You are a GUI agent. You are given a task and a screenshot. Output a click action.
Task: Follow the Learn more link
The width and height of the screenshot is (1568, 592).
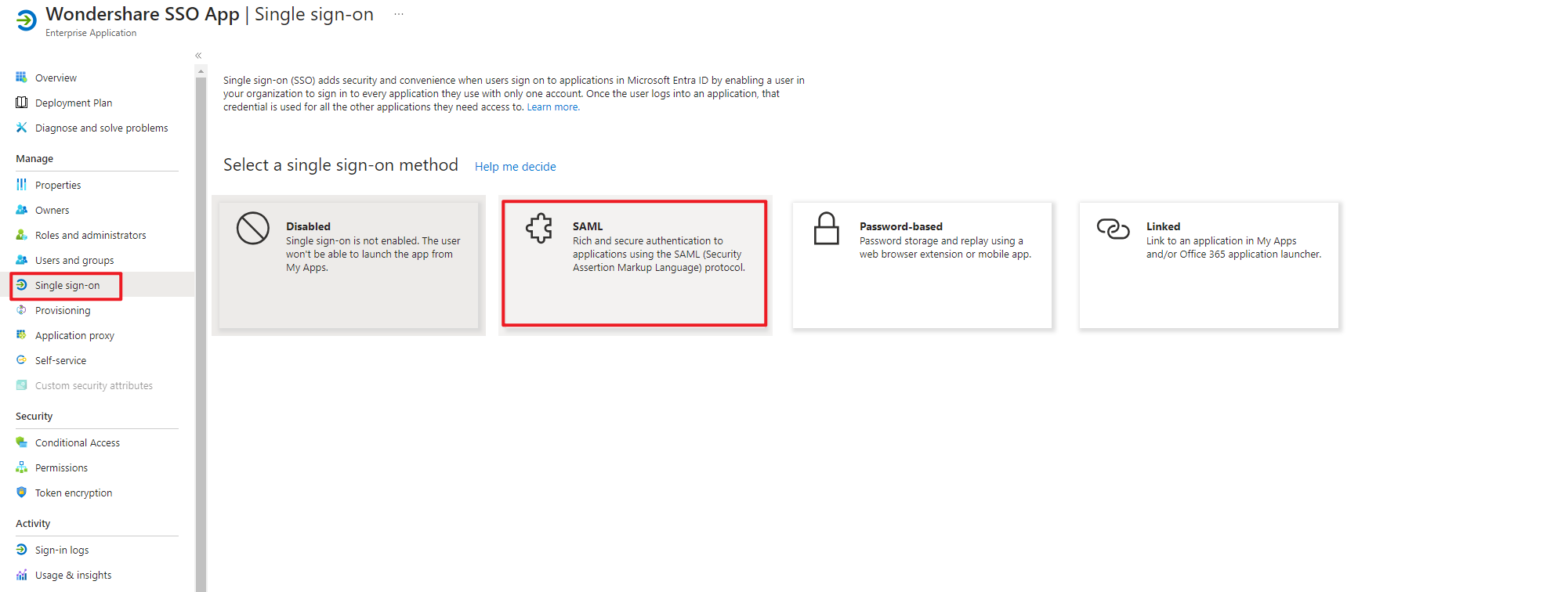(553, 107)
